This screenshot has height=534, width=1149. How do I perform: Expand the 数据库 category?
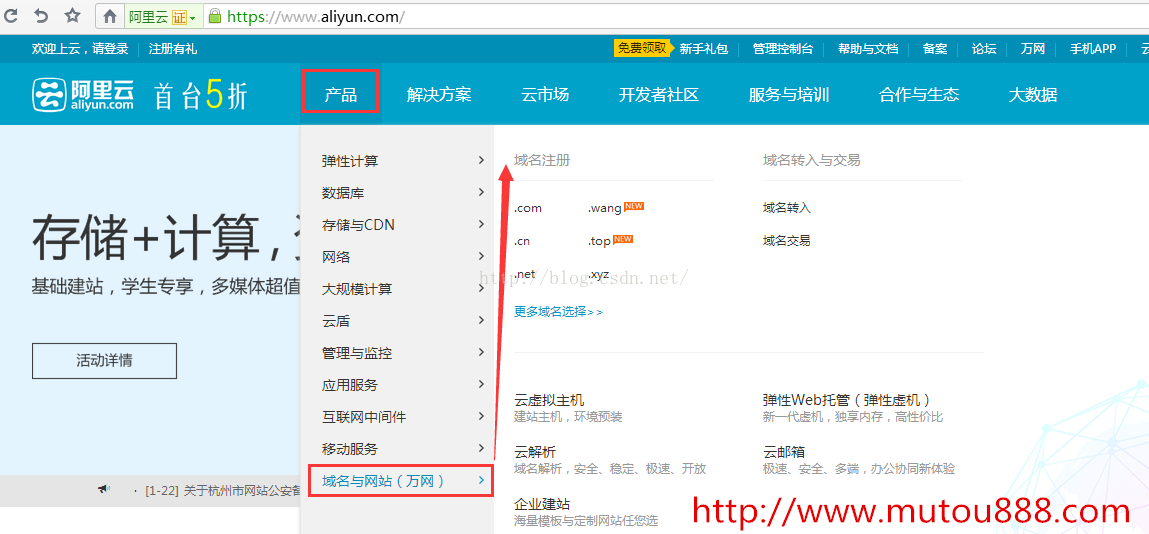pos(397,193)
